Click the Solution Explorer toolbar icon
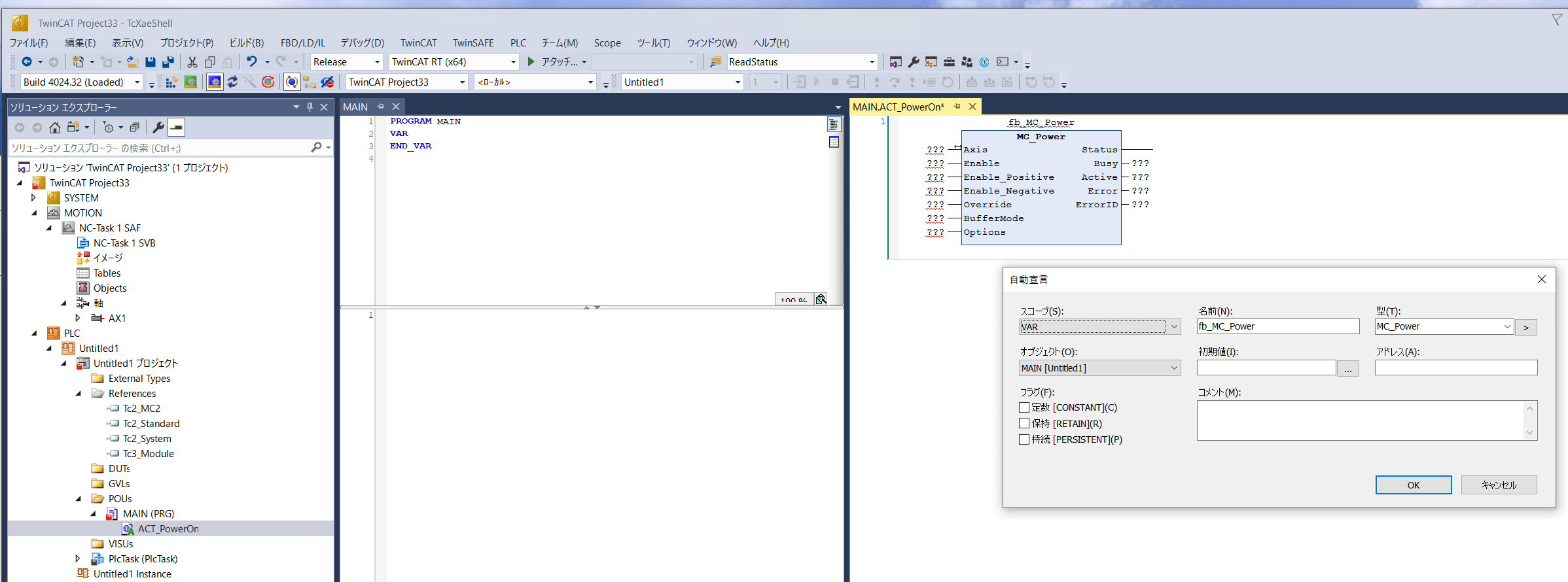The height and width of the screenshot is (582, 1568). [x=896, y=62]
